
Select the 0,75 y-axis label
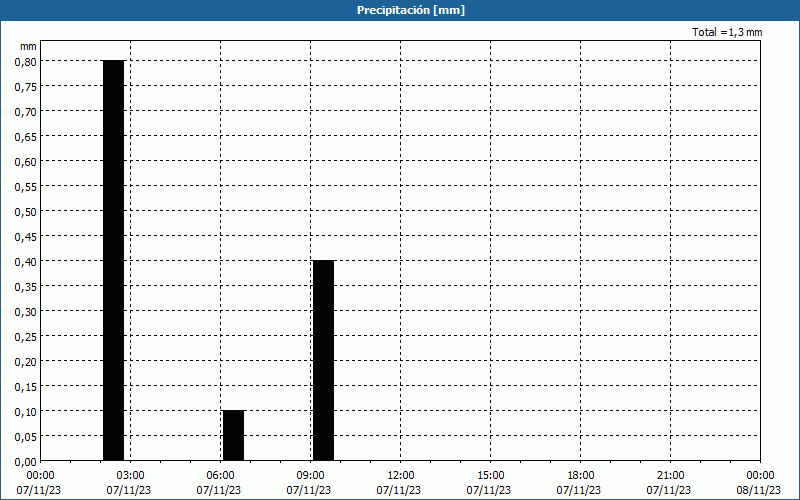[26, 87]
